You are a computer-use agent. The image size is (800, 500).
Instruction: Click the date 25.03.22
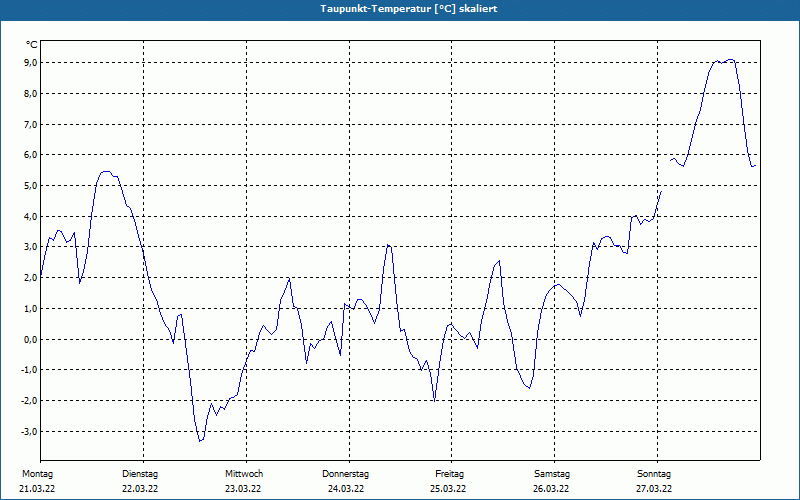(x=448, y=489)
